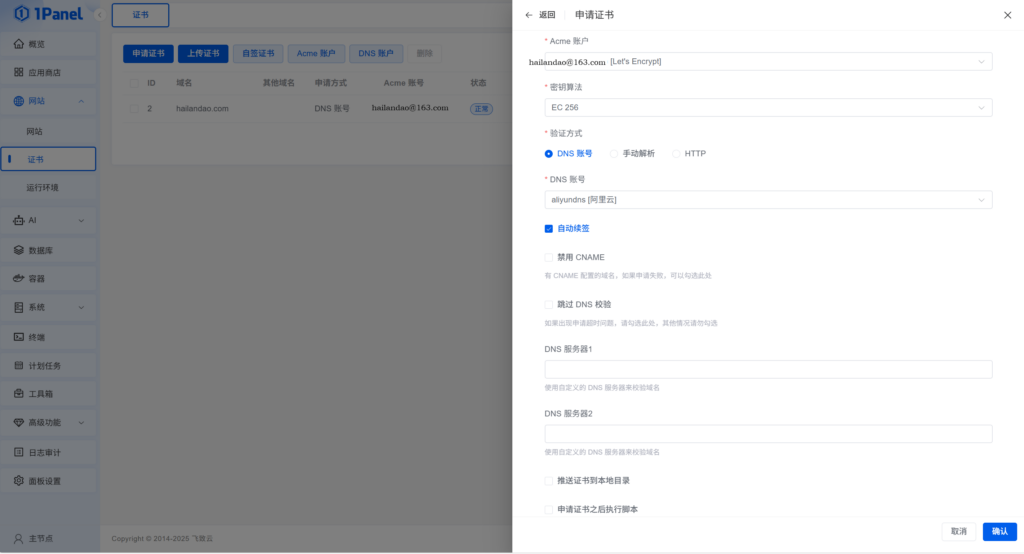
Task: Click the container whale icon
Action: [x=18, y=278]
